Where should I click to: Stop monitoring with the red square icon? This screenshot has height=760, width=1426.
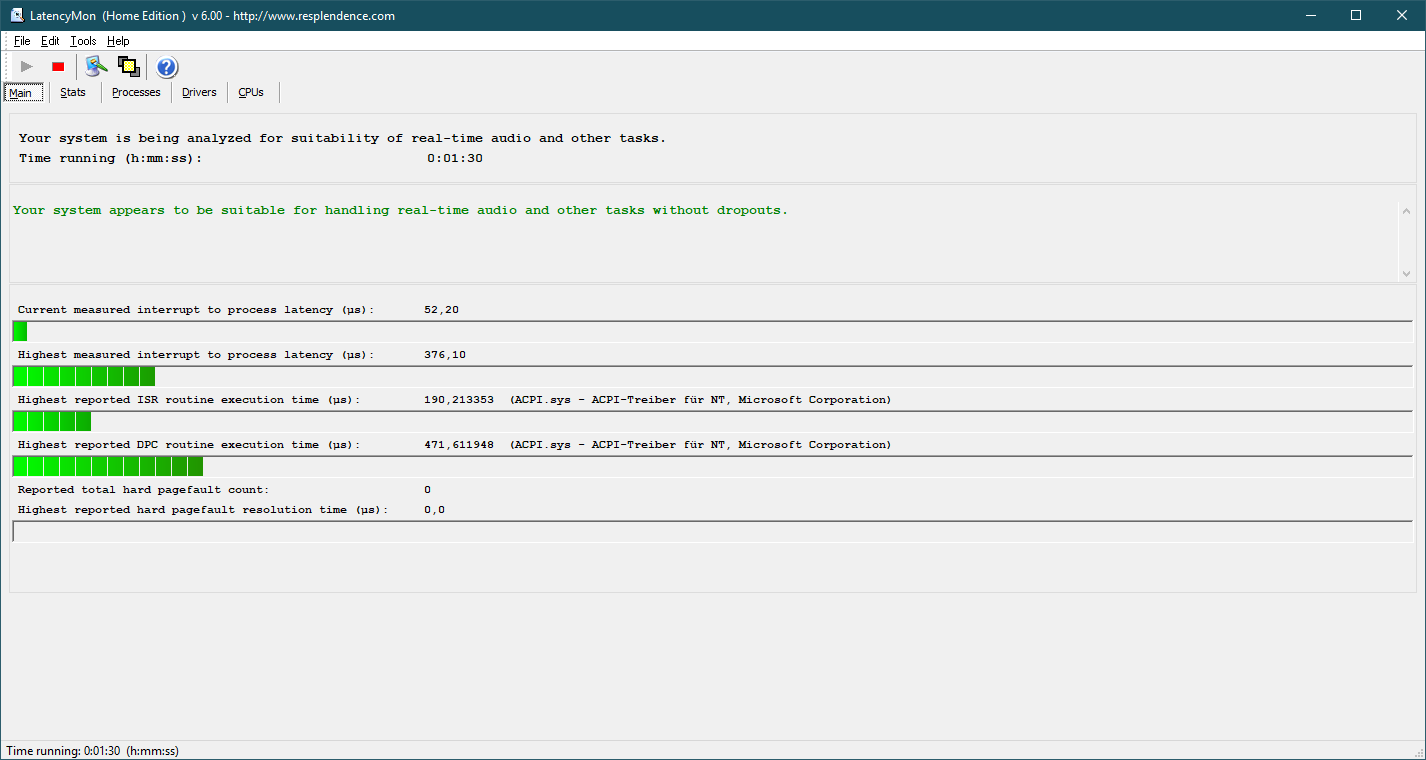(x=58, y=67)
